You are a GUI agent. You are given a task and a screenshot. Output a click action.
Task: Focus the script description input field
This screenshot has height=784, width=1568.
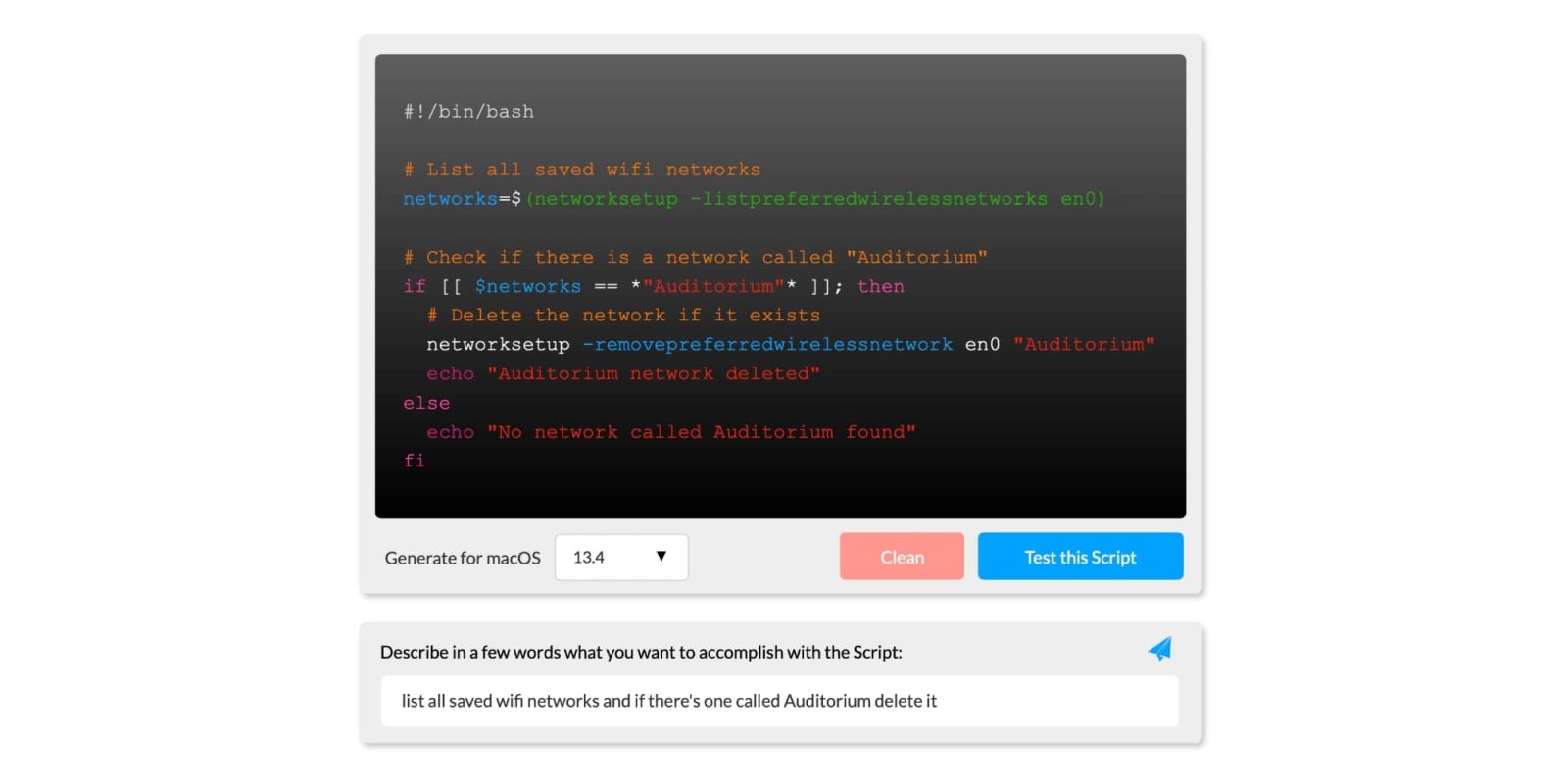pos(779,701)
